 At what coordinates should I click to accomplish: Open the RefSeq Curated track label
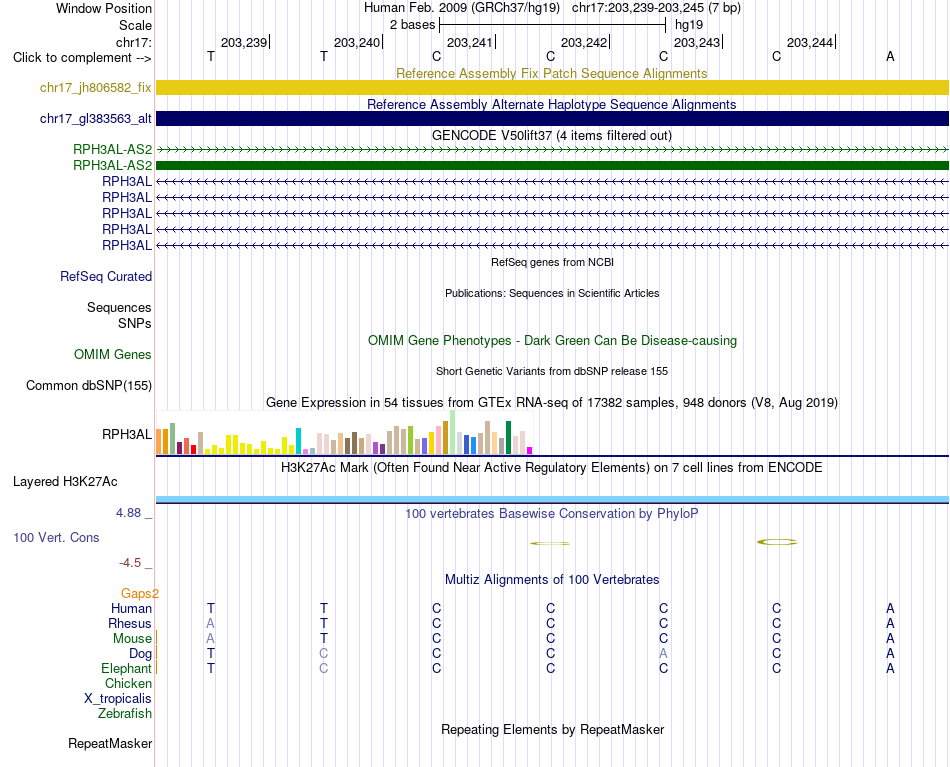[x=106, y=276]
